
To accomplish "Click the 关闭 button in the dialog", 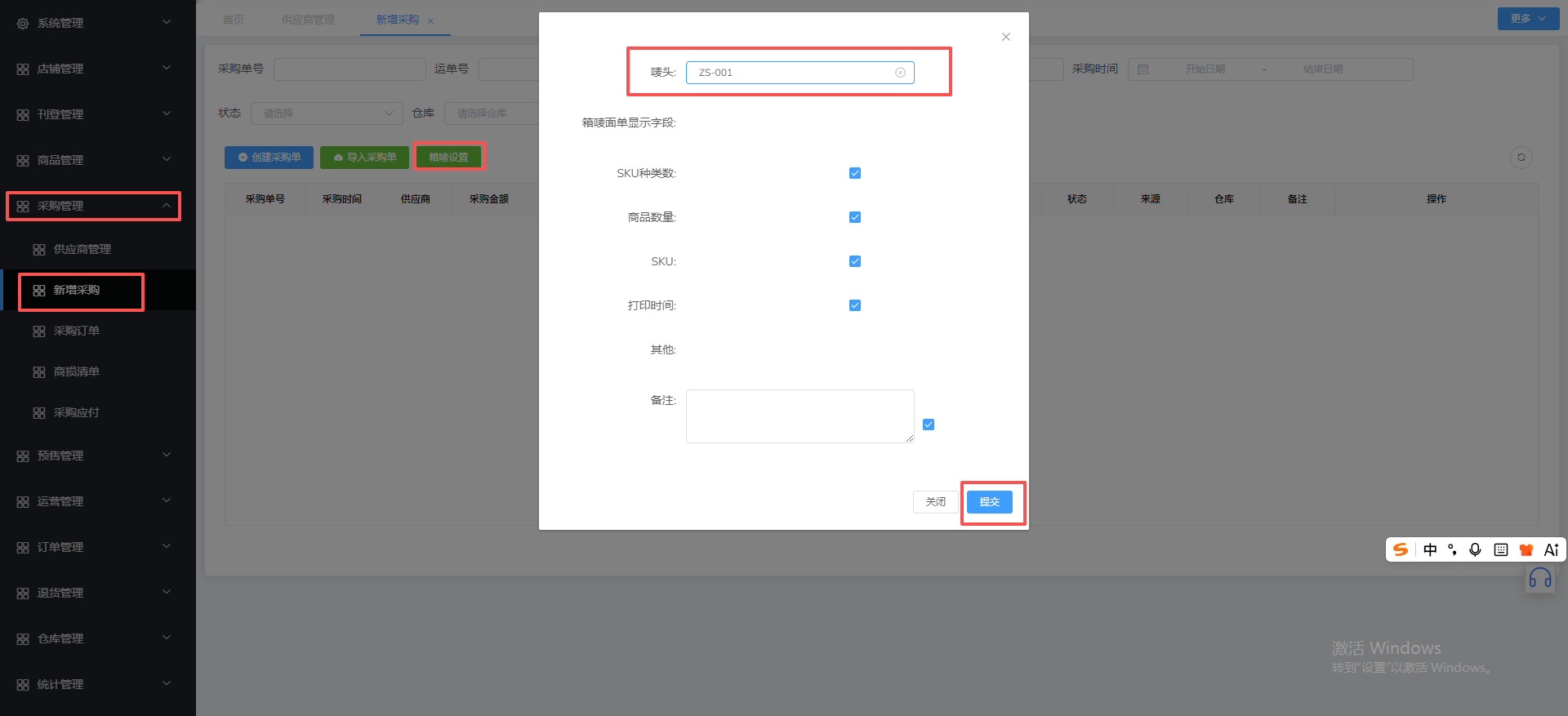I will pyautogui.click(x=936, y=502).
